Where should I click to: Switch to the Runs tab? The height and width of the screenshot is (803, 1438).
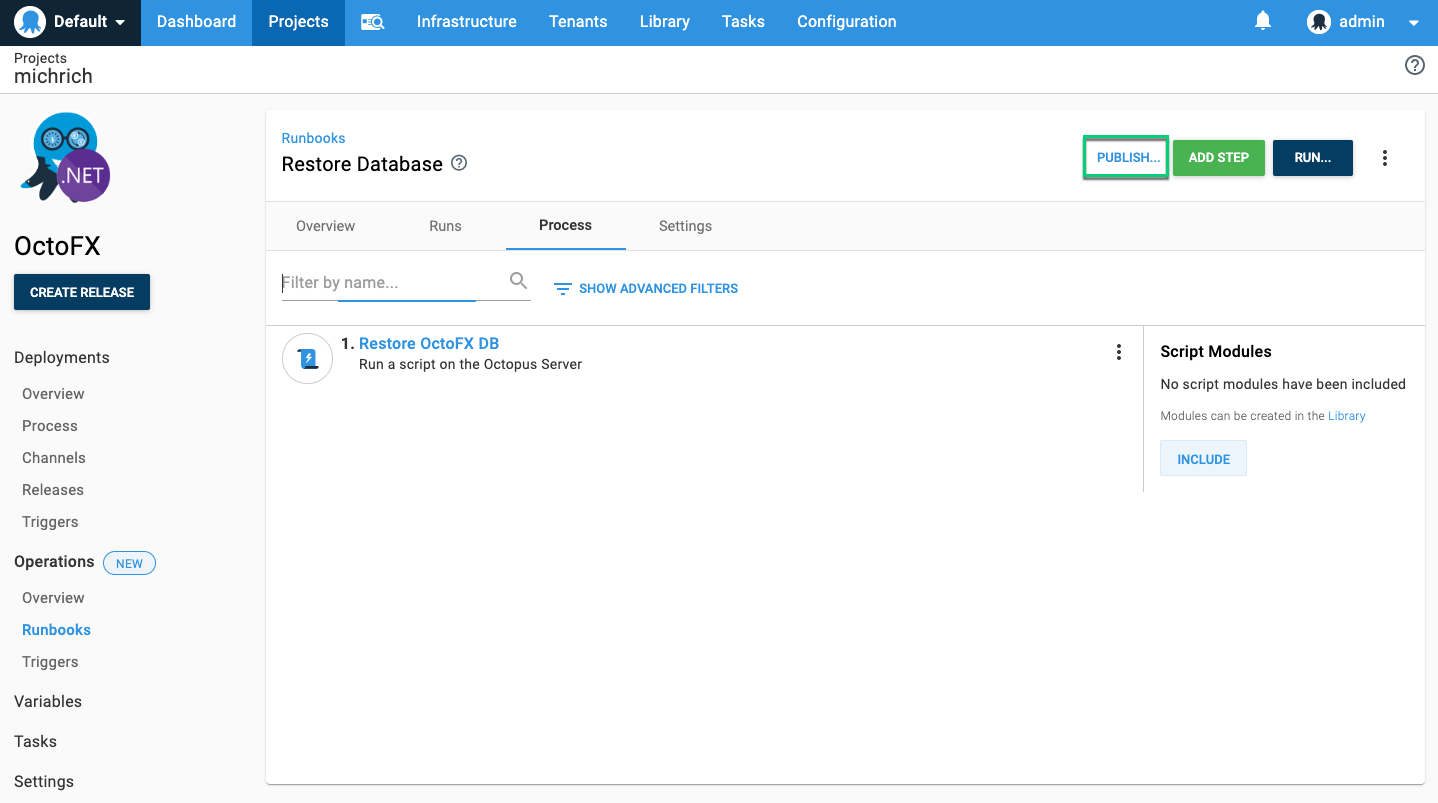(444, 226)
